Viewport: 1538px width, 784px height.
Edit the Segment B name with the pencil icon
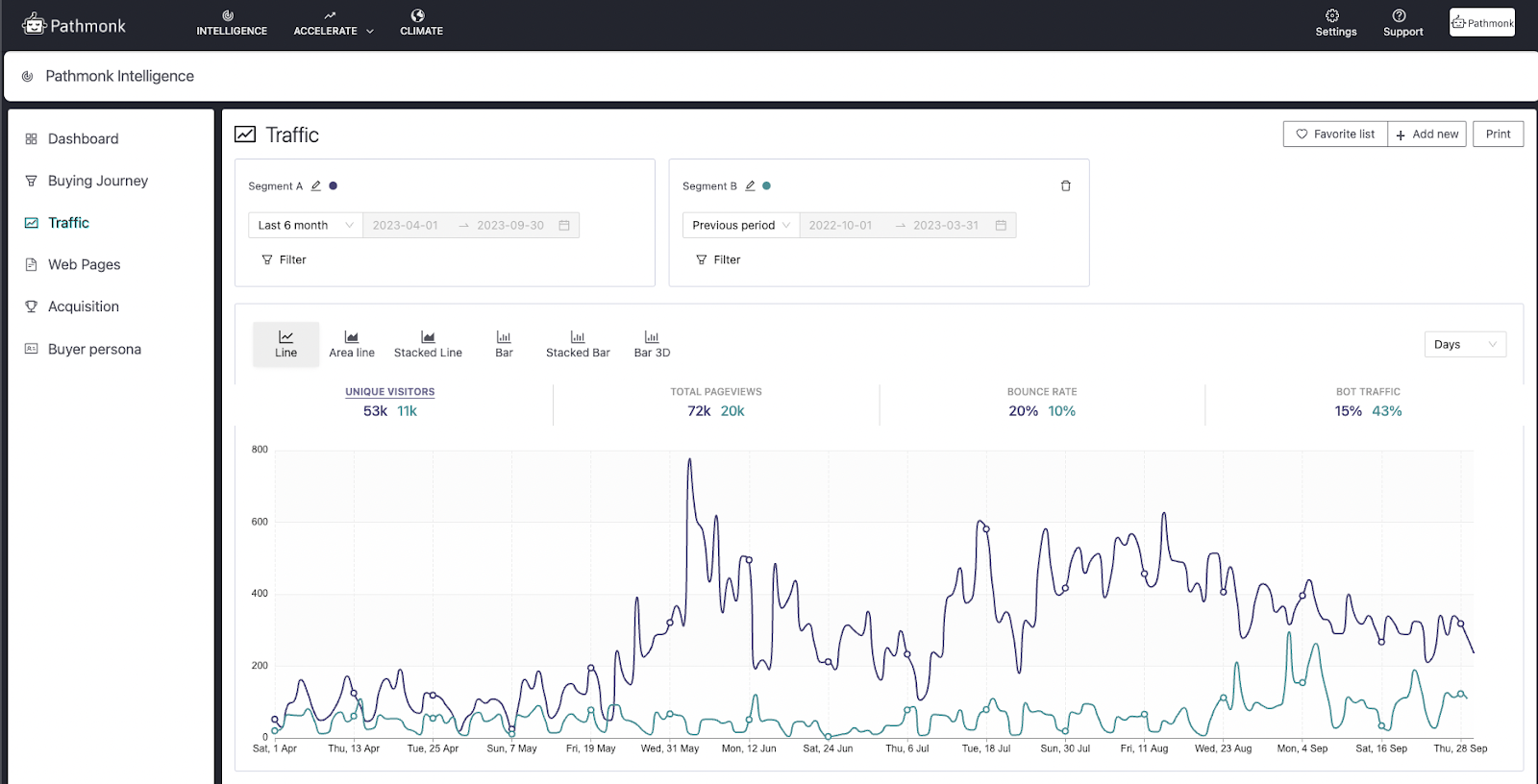[751, 186]
